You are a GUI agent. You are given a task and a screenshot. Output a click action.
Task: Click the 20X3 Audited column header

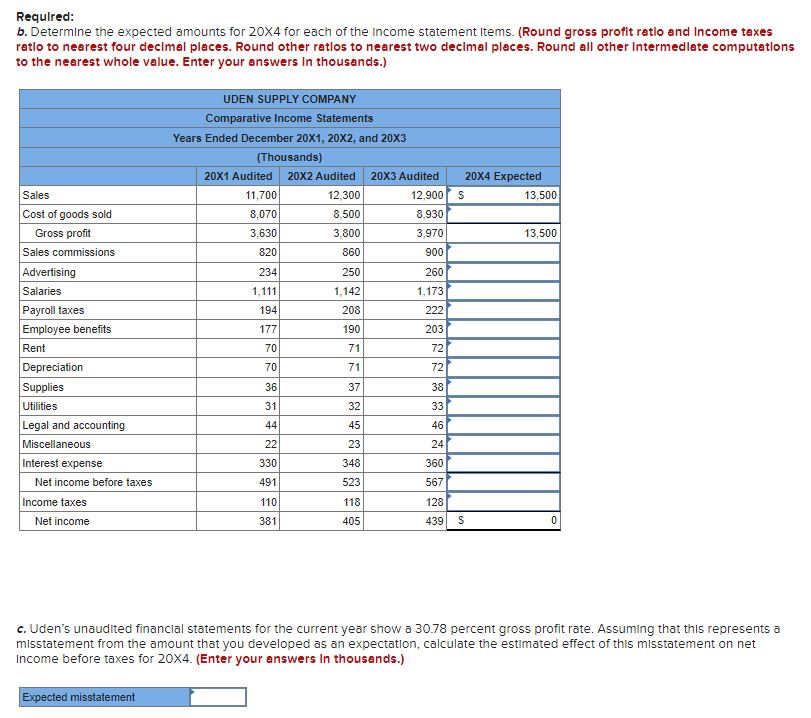click(404, 176)
